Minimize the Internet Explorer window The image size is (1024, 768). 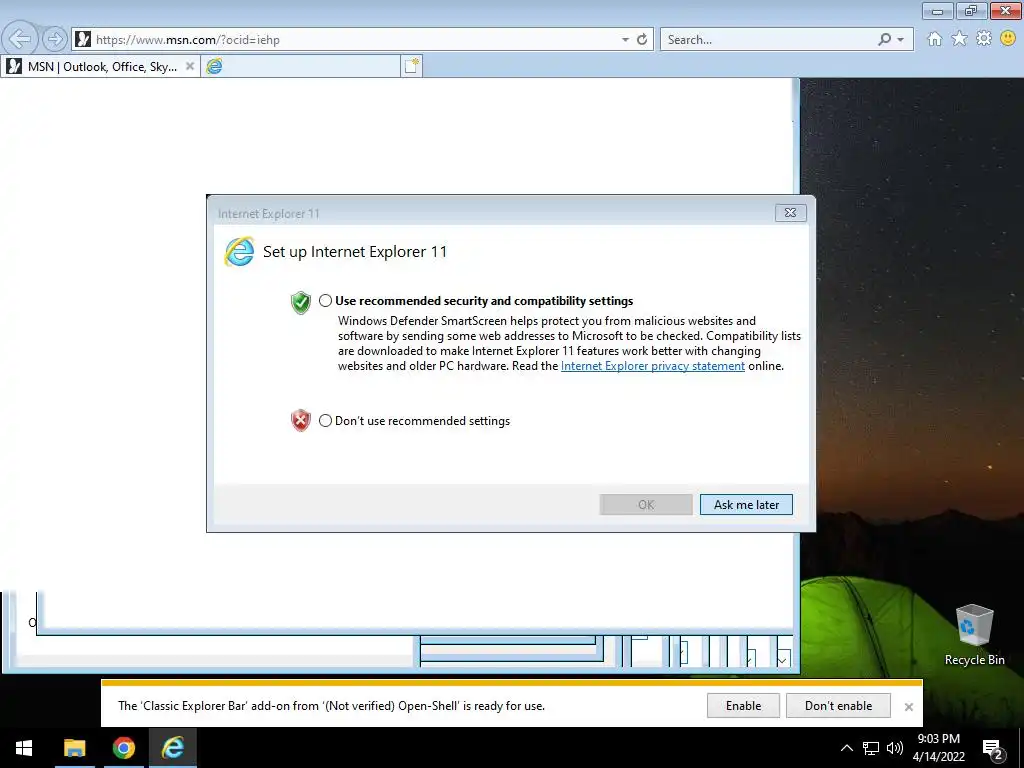tap(937, 11)
